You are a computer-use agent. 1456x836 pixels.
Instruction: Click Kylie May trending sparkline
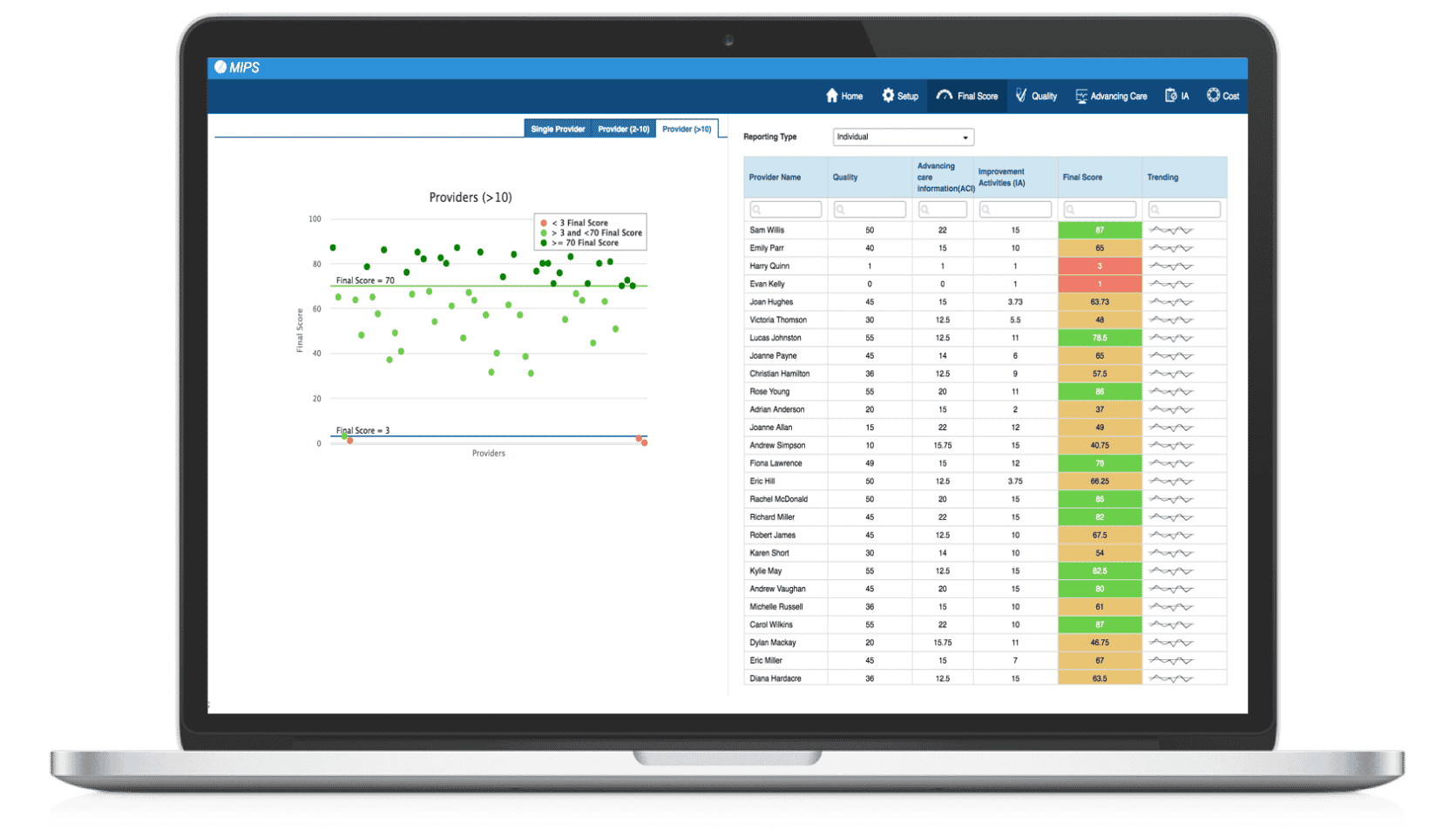click(x=1171, y=571)
